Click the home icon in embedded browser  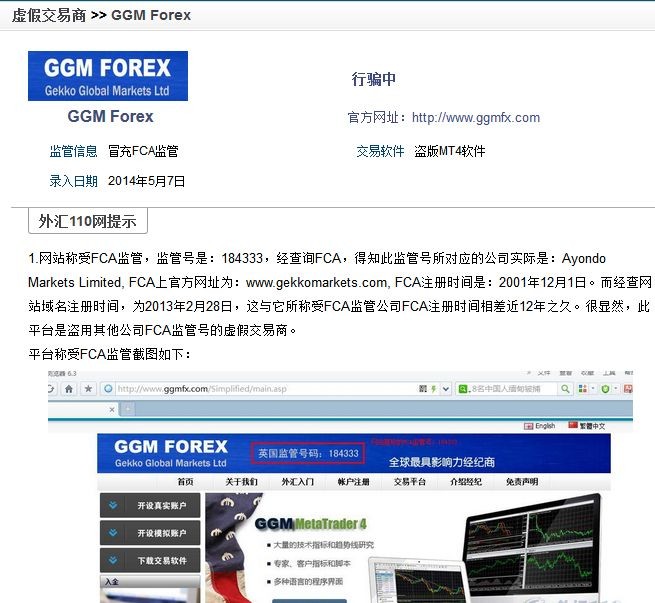tap(69, 389)
